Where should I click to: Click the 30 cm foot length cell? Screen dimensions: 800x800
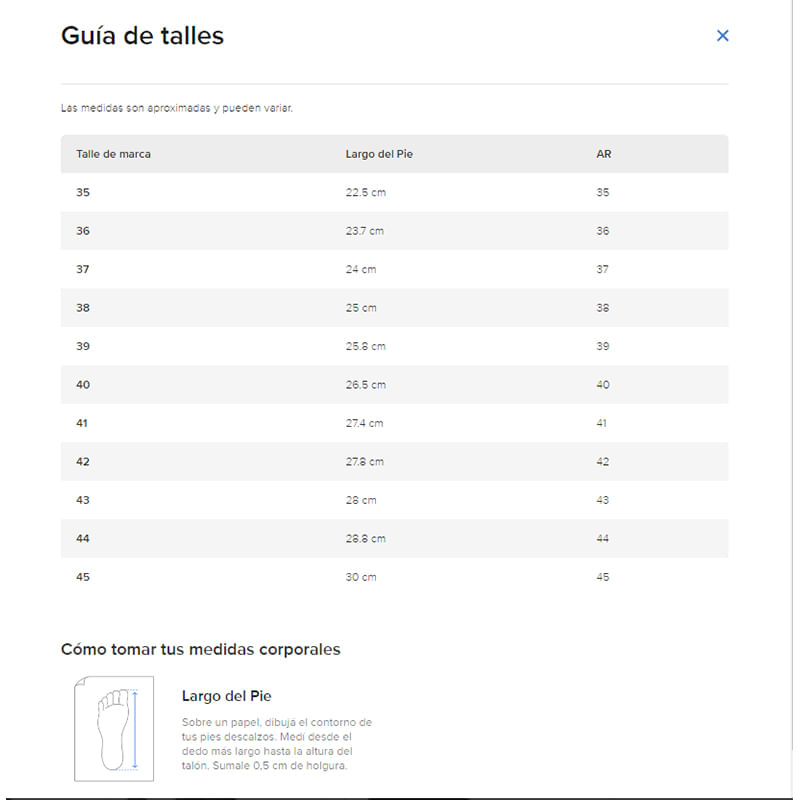click(x=361, y=577)
